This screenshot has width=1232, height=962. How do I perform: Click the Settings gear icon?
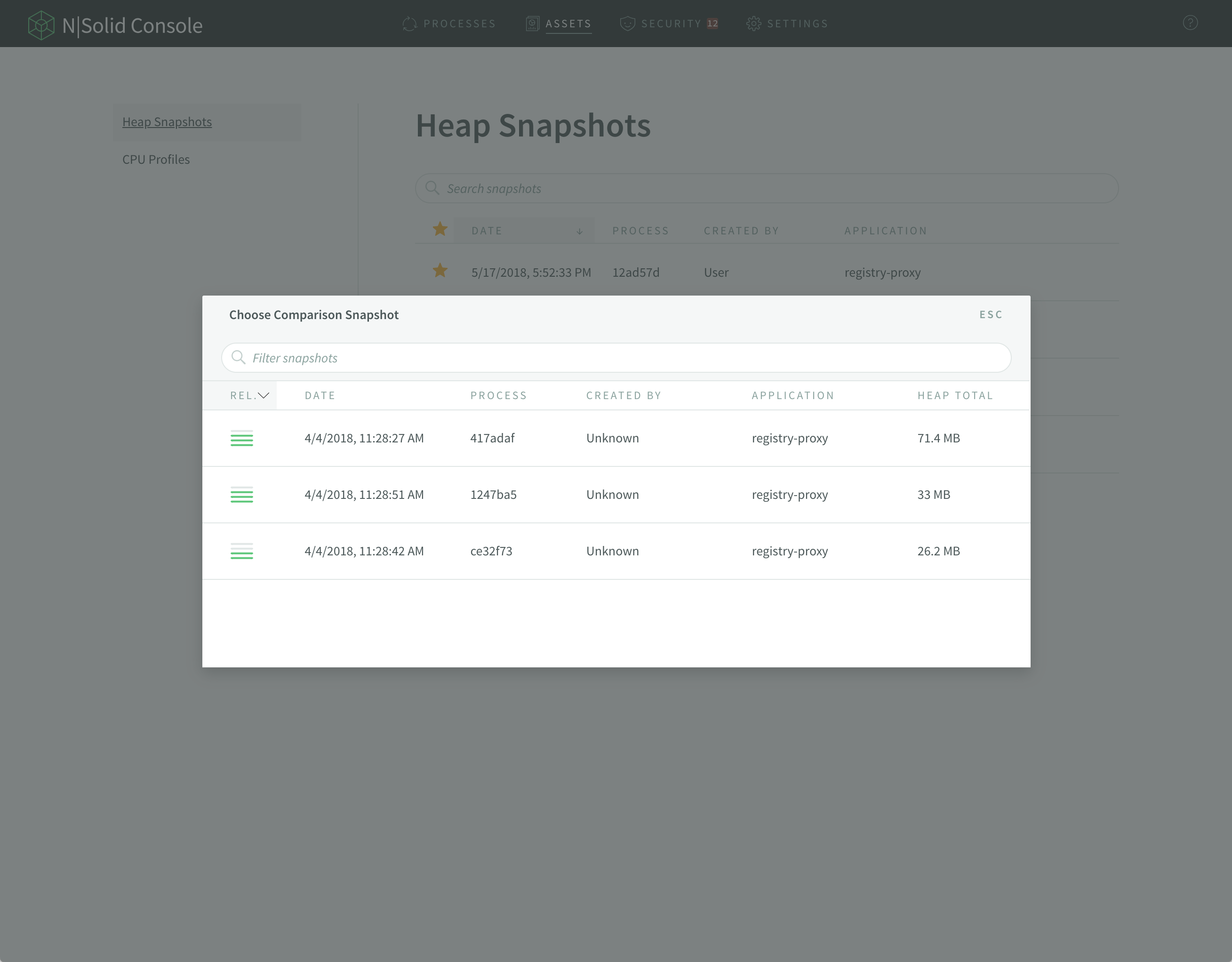click(x=753, y=24)
